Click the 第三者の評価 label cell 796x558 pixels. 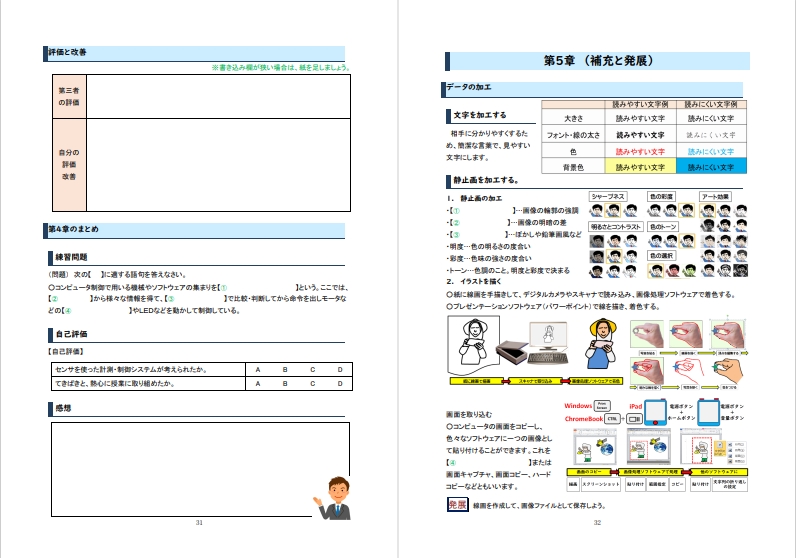(x=69, y=96)
